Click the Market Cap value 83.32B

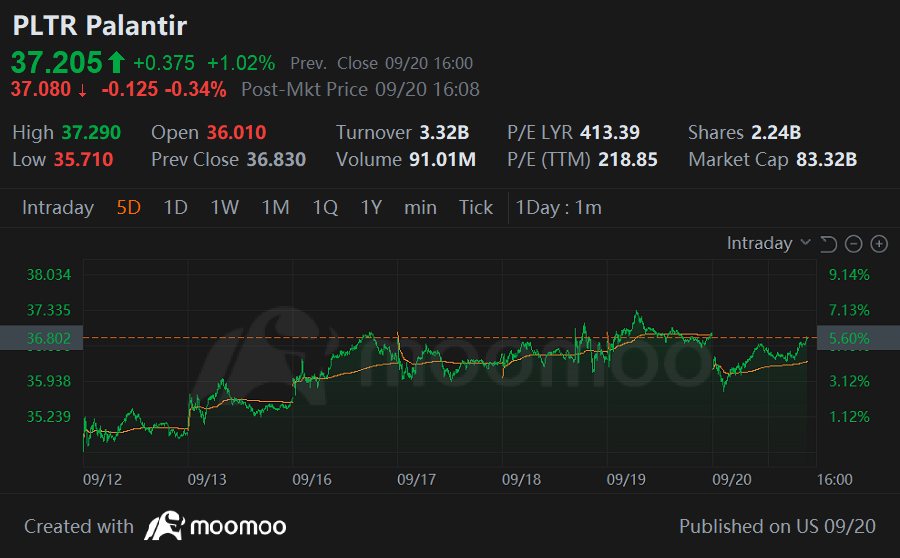[827, 160]
